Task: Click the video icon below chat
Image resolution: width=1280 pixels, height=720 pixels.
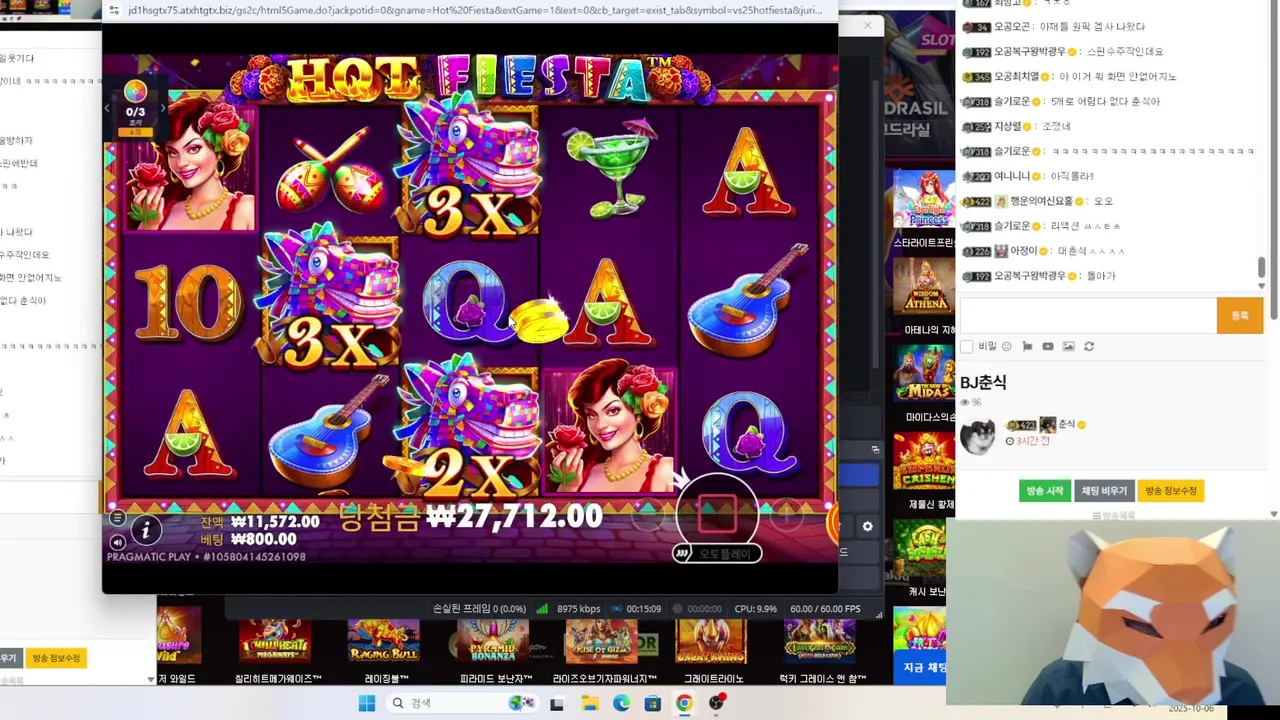Action: 1047,346
